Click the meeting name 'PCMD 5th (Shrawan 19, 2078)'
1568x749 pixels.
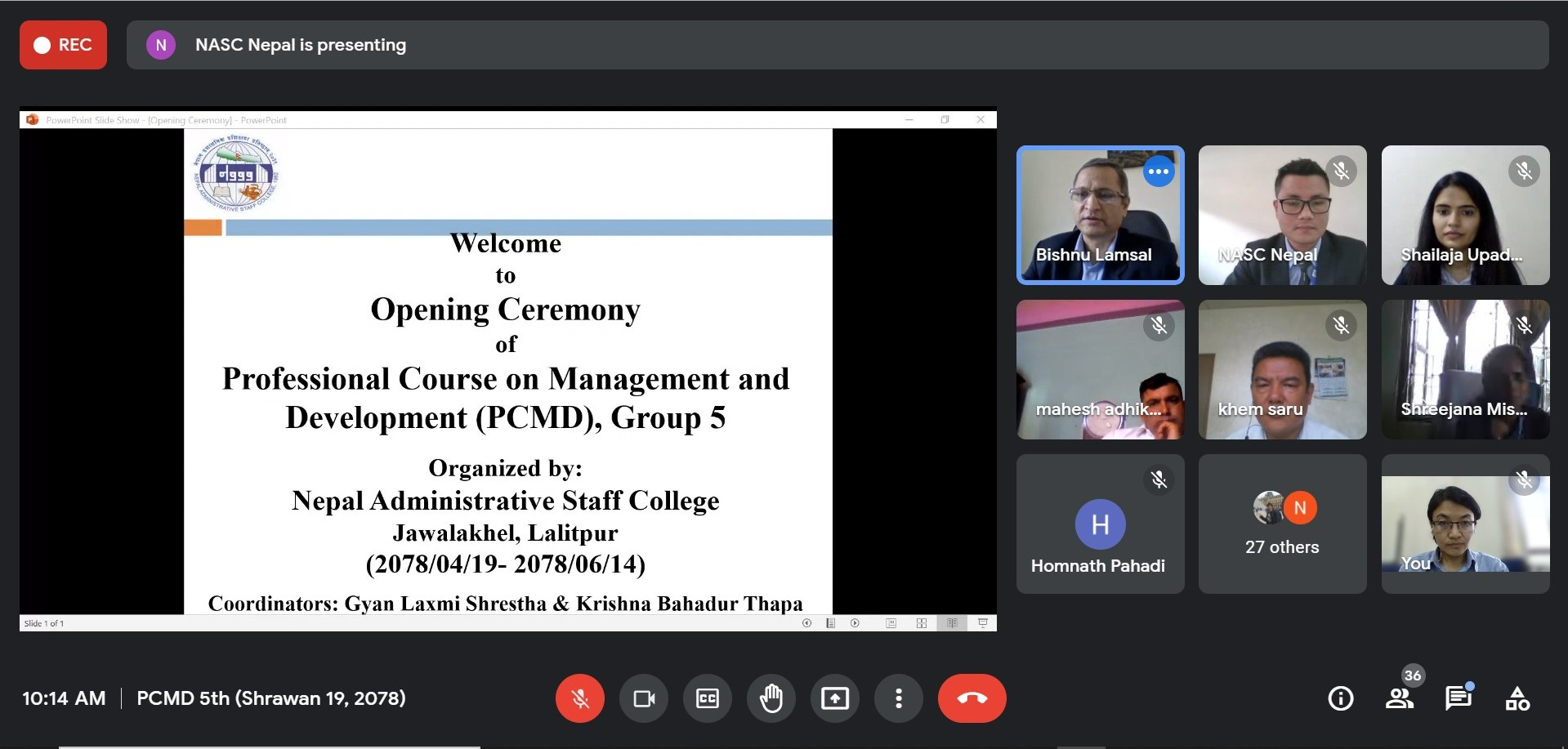271,698
